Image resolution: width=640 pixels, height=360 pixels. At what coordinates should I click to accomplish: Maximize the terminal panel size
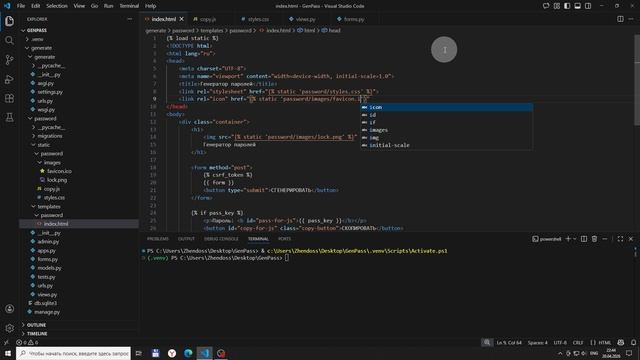tap(620, 239)
